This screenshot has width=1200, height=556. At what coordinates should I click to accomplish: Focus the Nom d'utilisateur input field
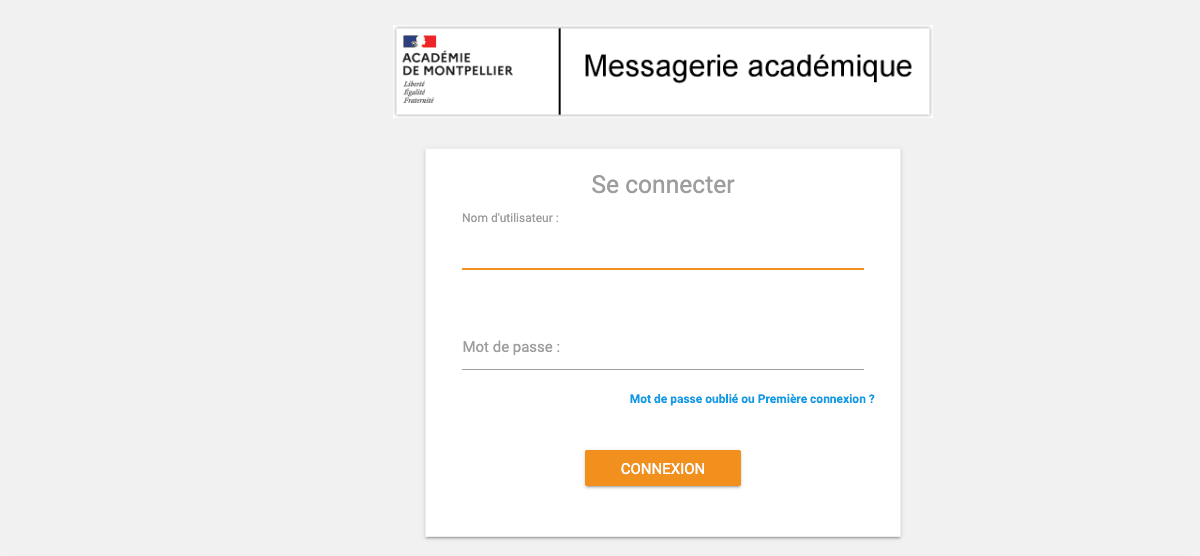point(662,250)
